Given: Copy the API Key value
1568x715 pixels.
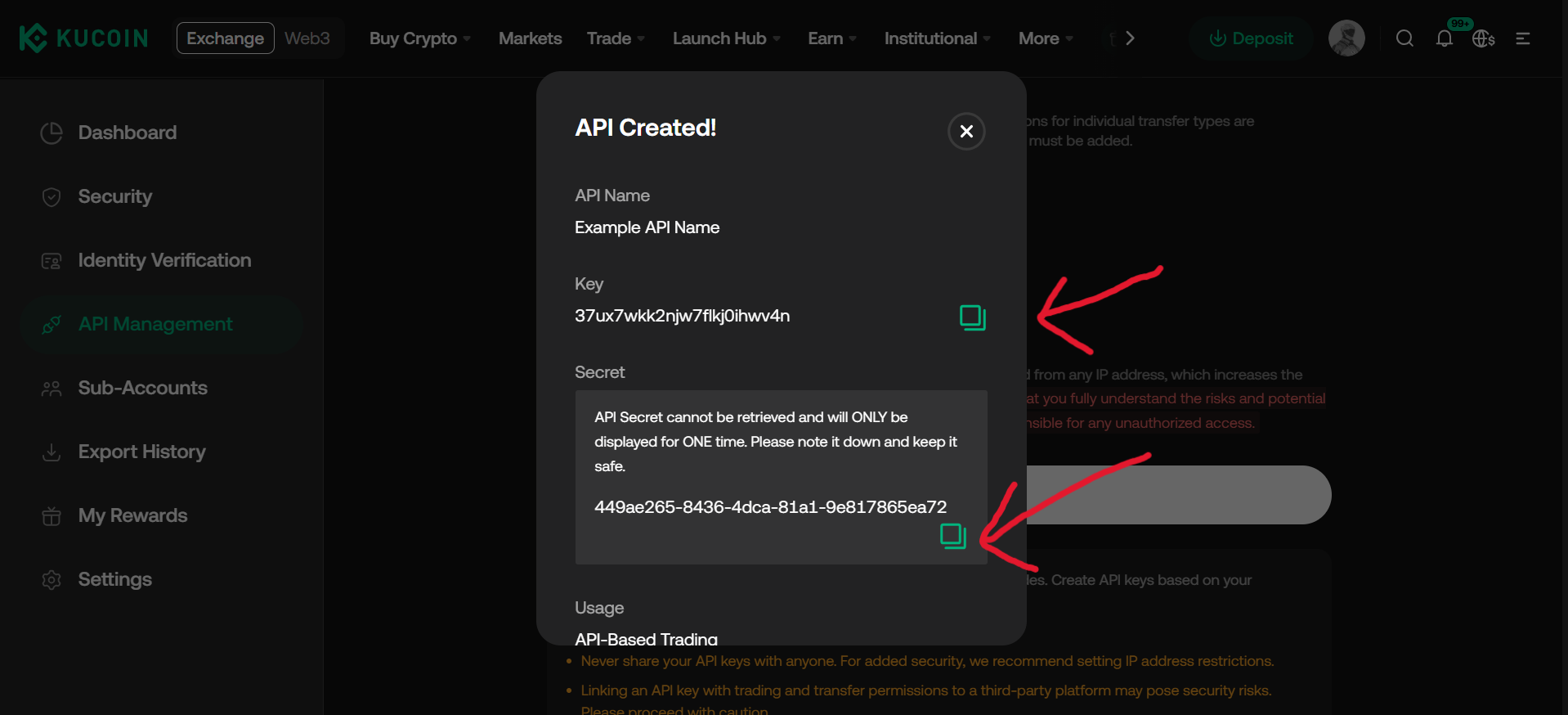Looking at the screenshot, I should click(972, 317).
